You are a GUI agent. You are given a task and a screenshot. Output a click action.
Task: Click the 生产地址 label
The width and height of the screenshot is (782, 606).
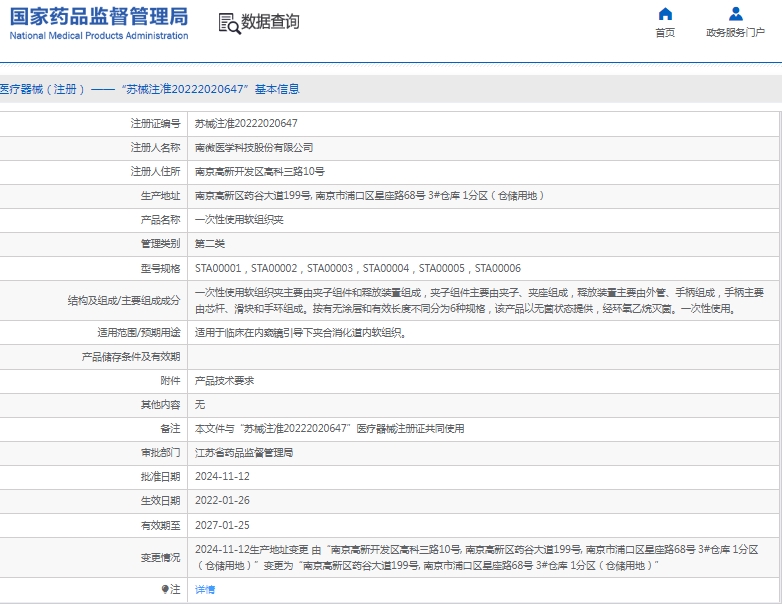pyautogui.click(x=161, y=196)
